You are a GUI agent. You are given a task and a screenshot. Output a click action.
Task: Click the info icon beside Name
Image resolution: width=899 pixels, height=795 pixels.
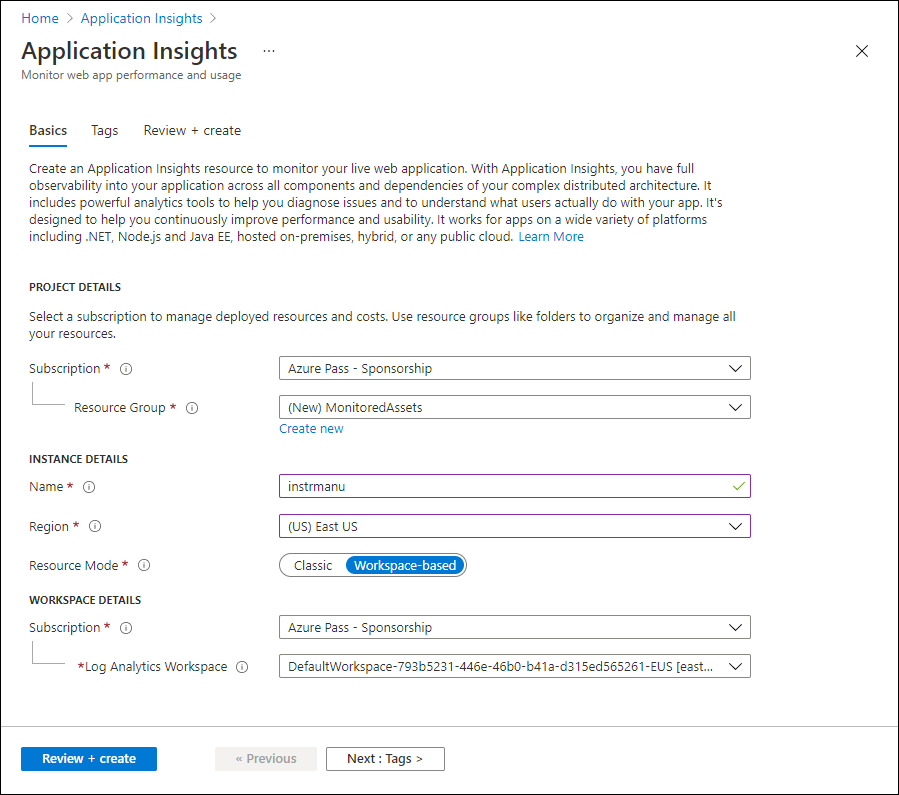point(89,487)
